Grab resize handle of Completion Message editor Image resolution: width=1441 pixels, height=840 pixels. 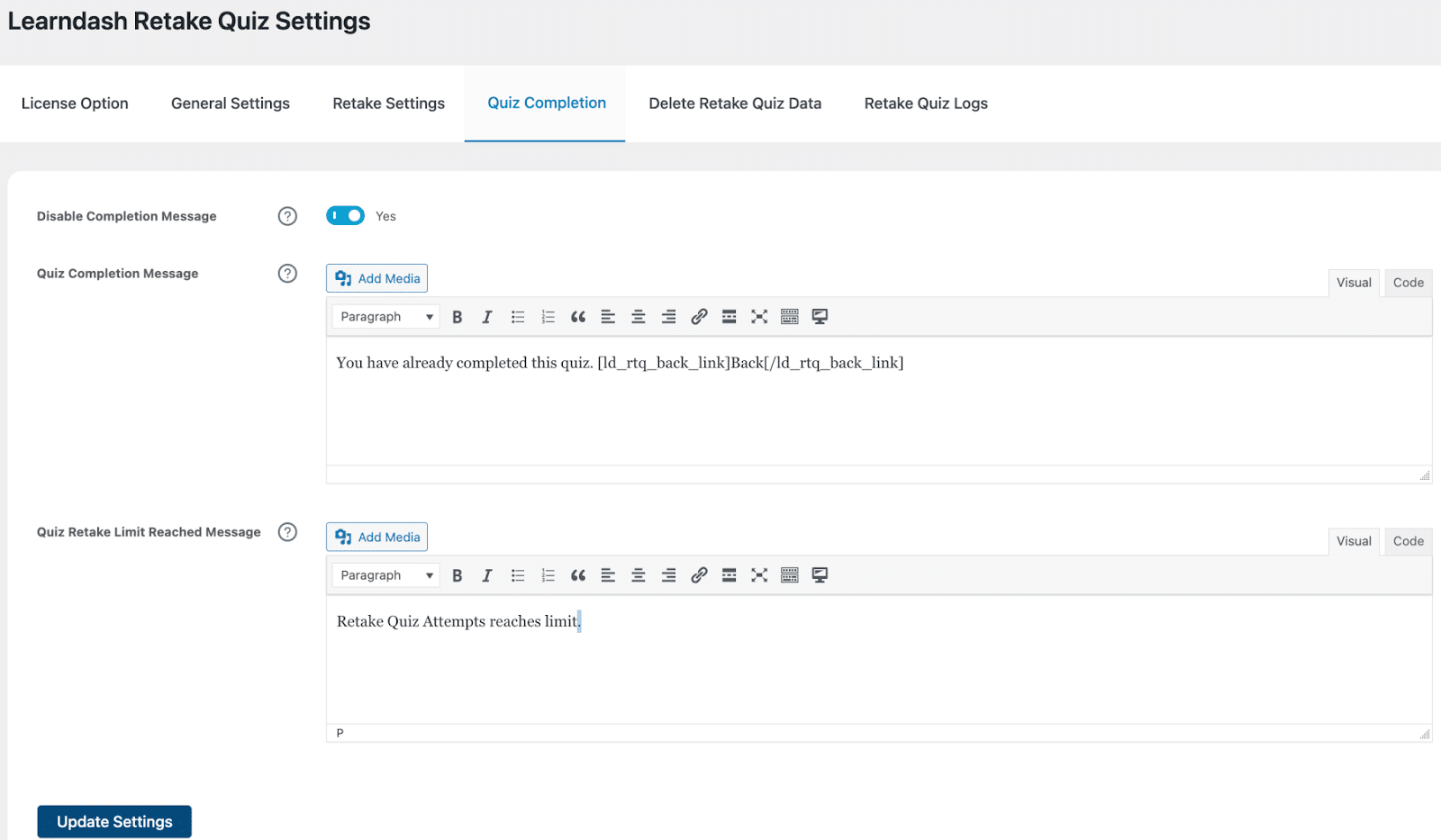[x=1425, y=475]
